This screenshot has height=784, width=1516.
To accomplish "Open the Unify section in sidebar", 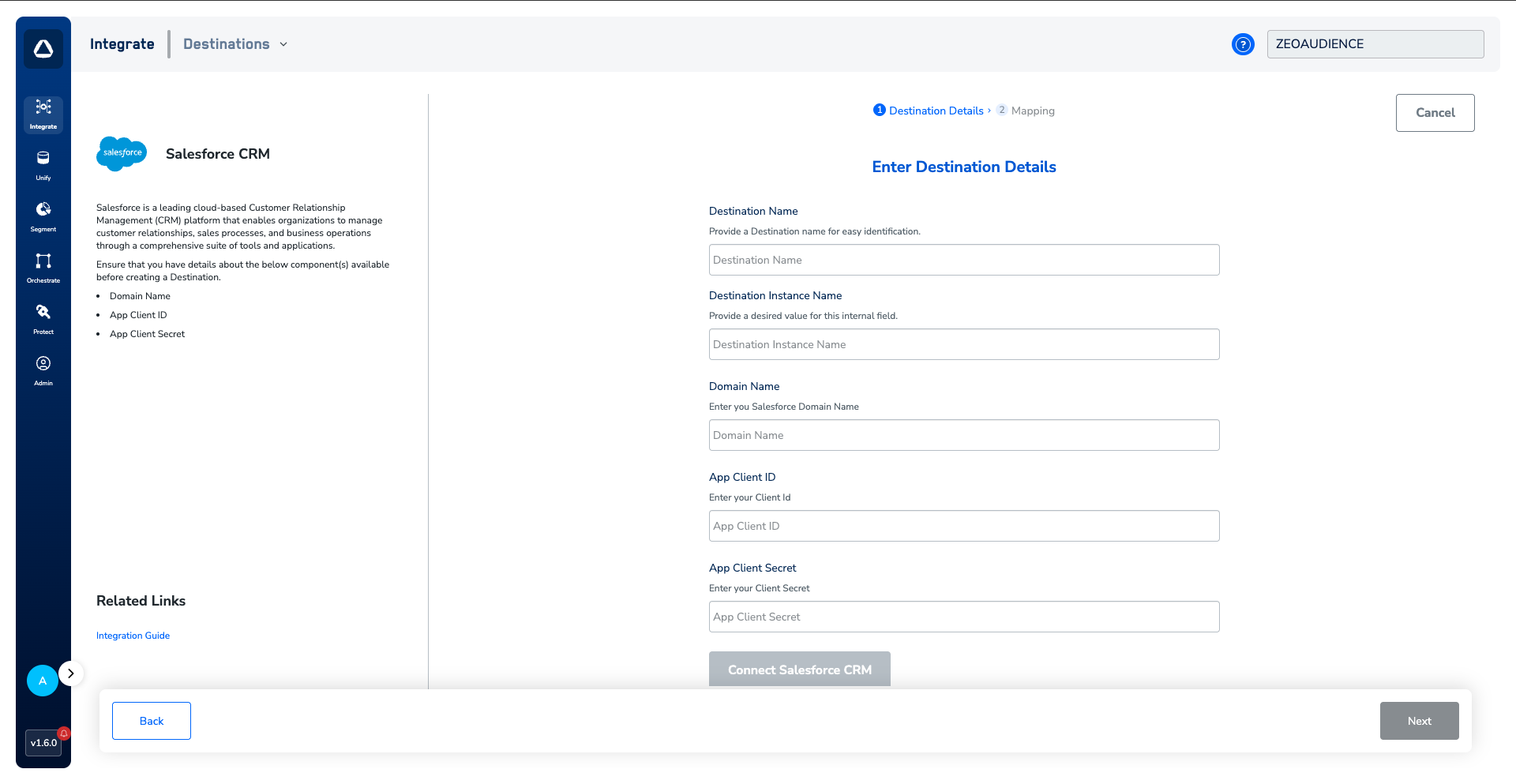I will click(43, 166).
